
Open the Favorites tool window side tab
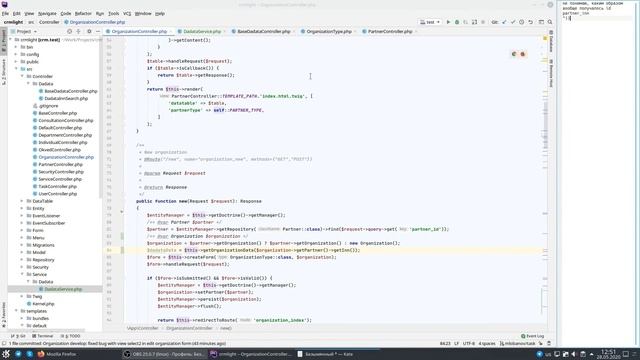[x=4, y=314]
